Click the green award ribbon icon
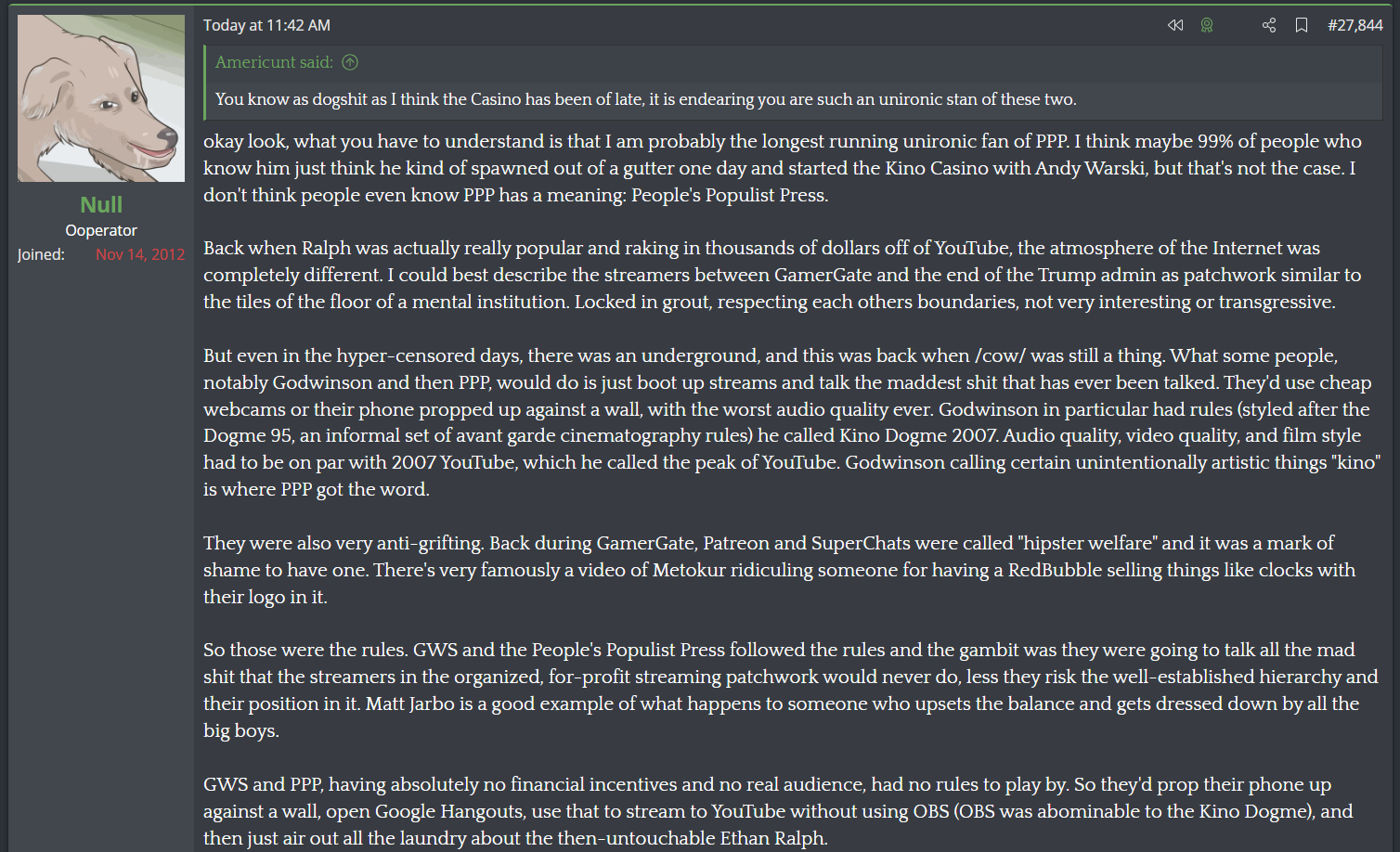This screenshot has width=1400, height=852. pyautogui.click(x=1207, y=25)
